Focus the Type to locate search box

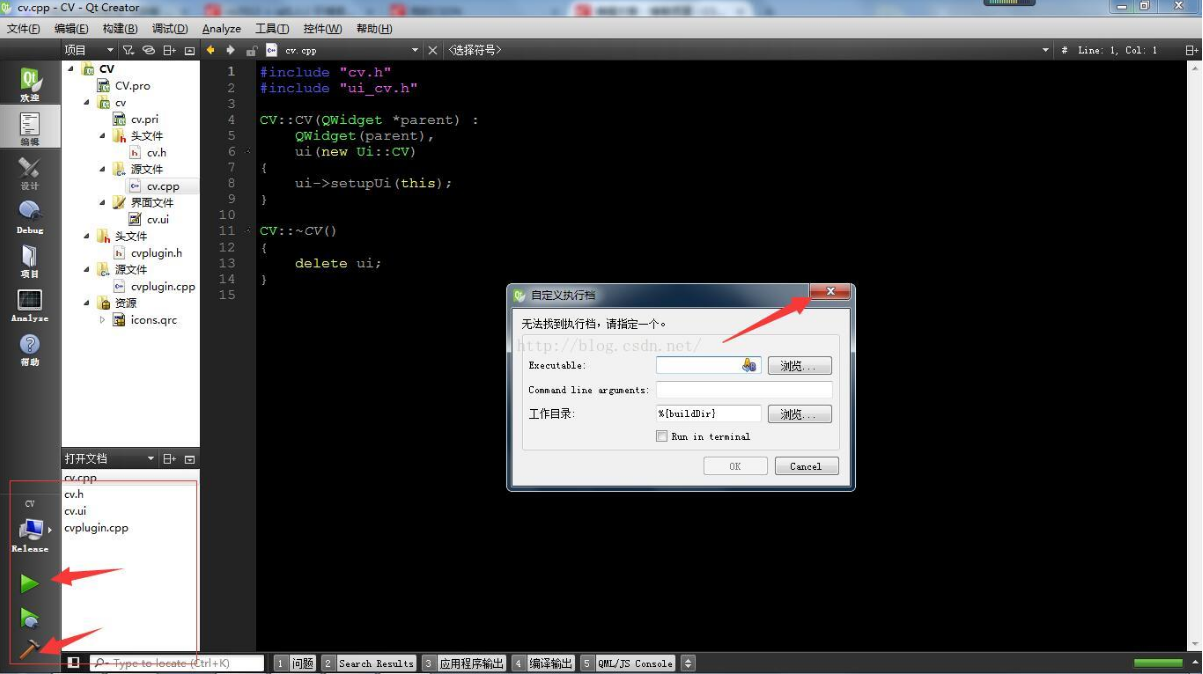[177, 663]
